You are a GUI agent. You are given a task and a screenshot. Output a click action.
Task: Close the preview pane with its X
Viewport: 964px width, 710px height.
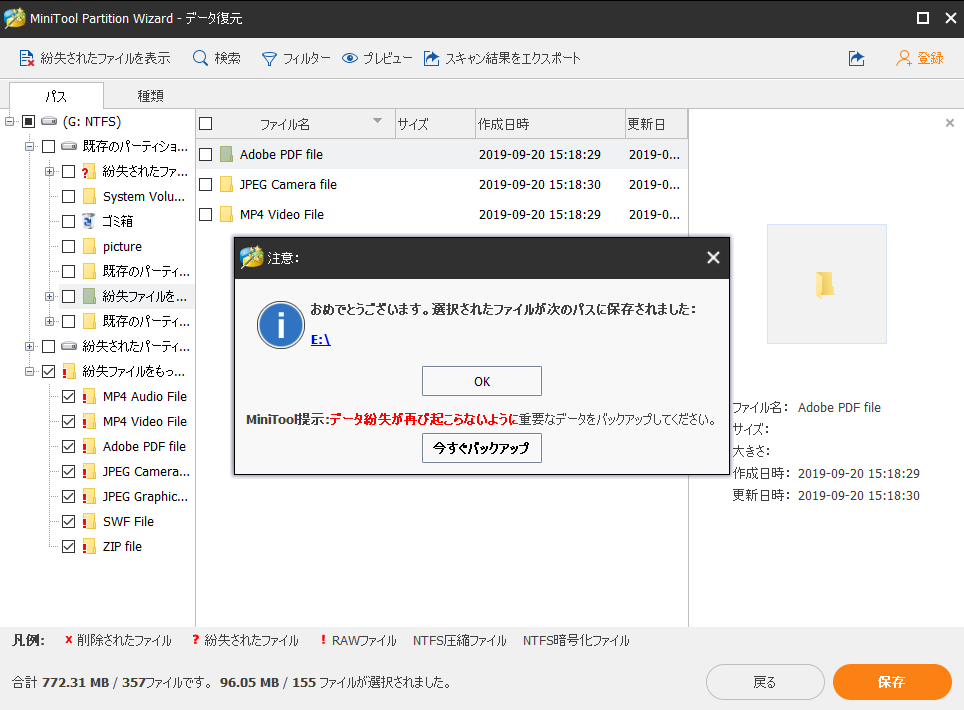point(950,123)
